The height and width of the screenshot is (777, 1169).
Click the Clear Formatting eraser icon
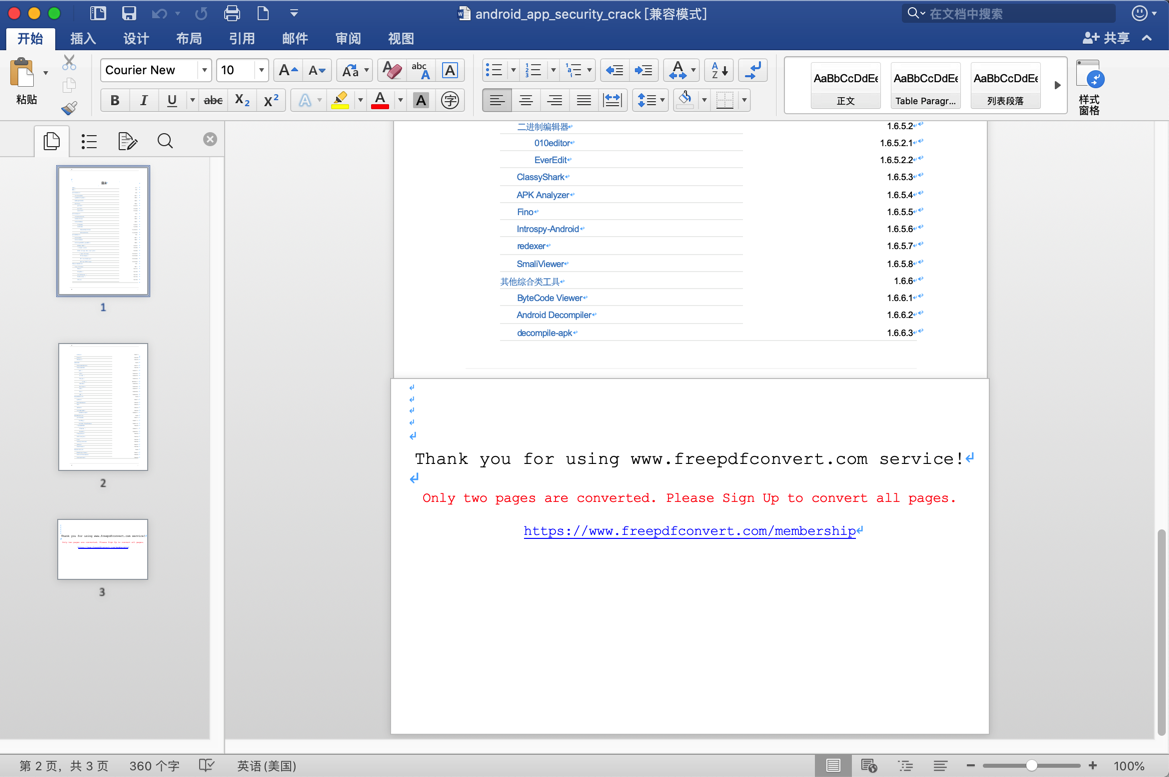tap(390, 70)
